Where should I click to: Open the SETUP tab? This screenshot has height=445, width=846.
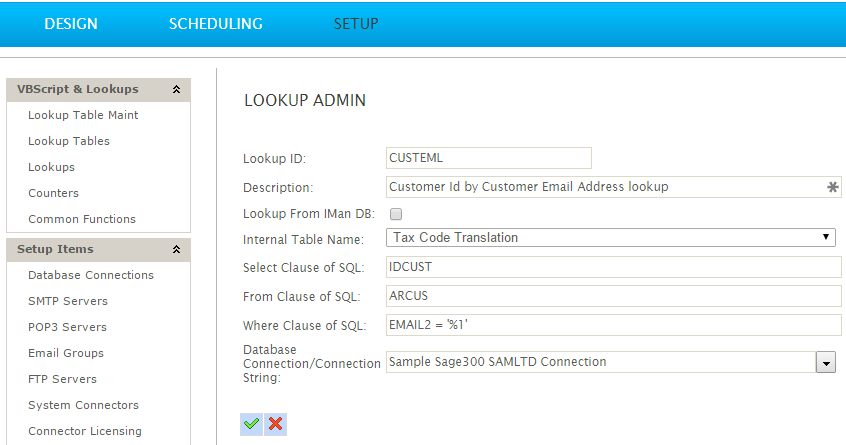click(356, 24)
